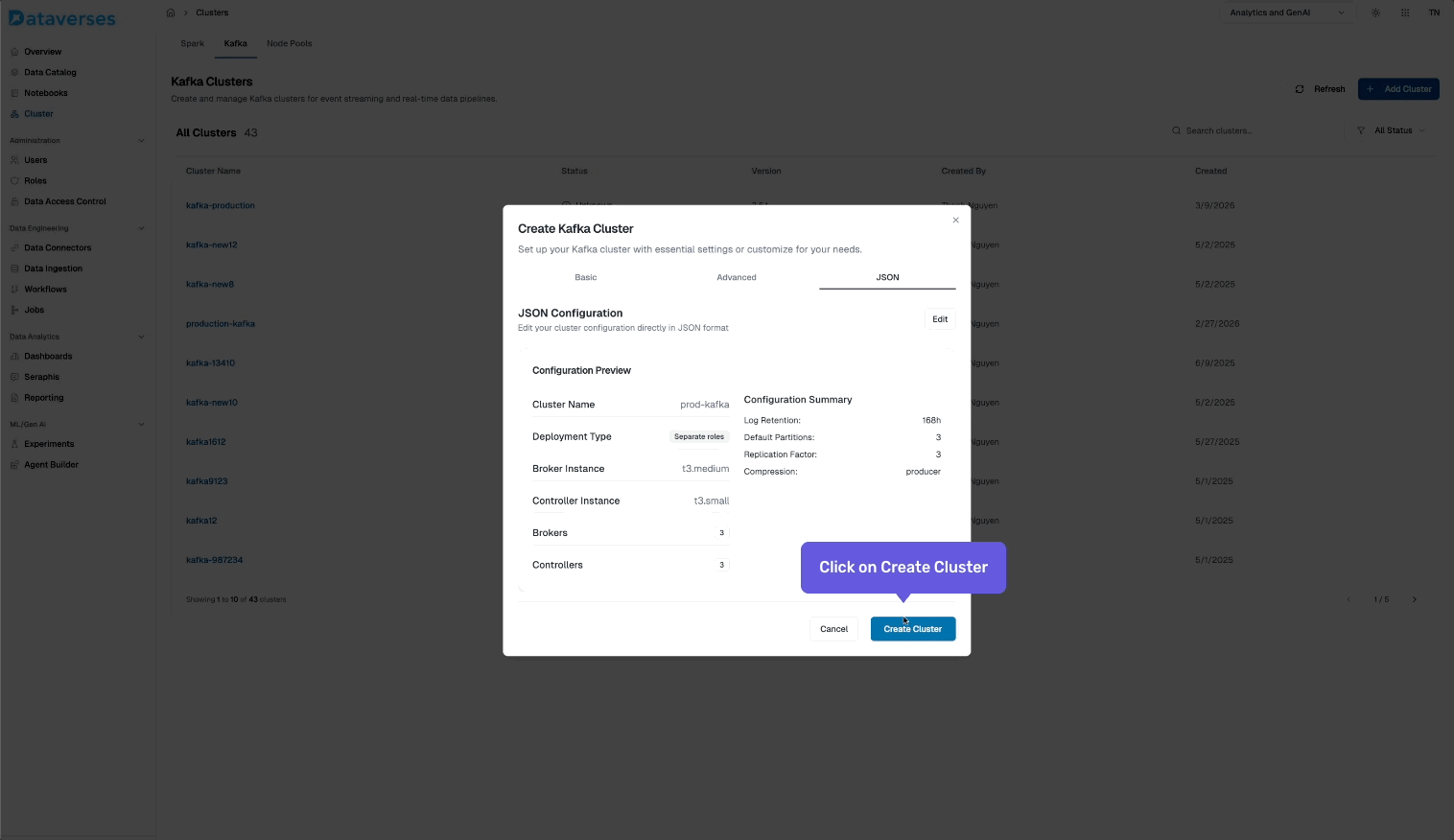Toggle the light/dark theme icon
The image size is (1454, 840).
1376,12
